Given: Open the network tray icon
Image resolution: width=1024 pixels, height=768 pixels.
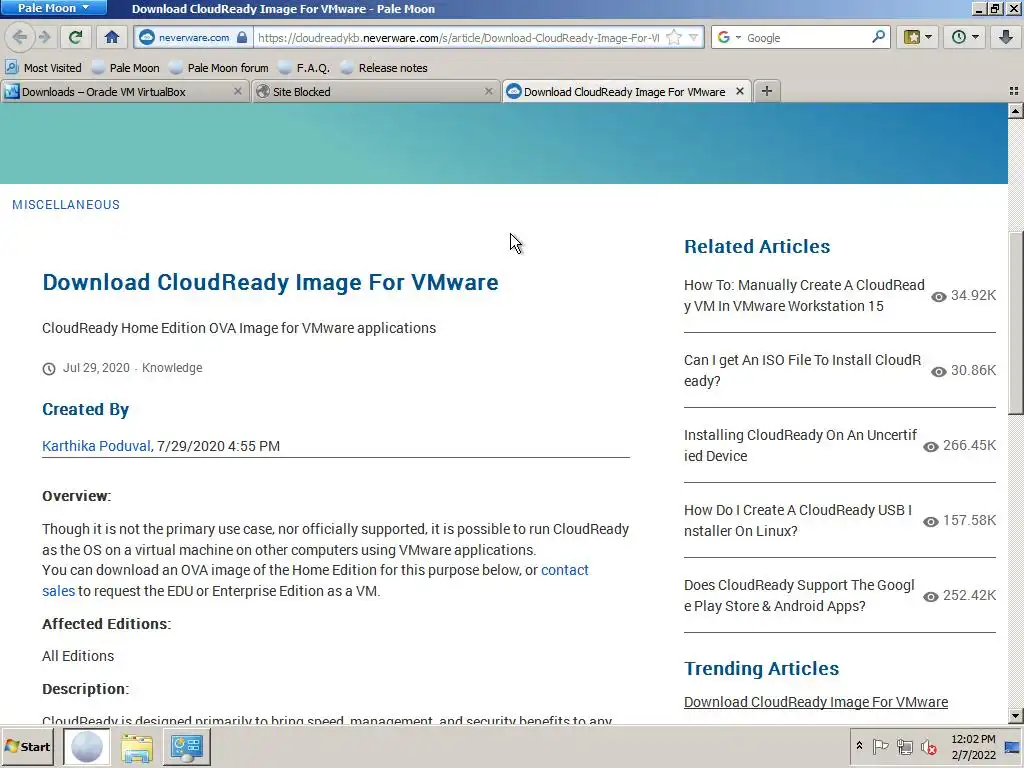Looking at the screenshot, I should pos(904,746).
